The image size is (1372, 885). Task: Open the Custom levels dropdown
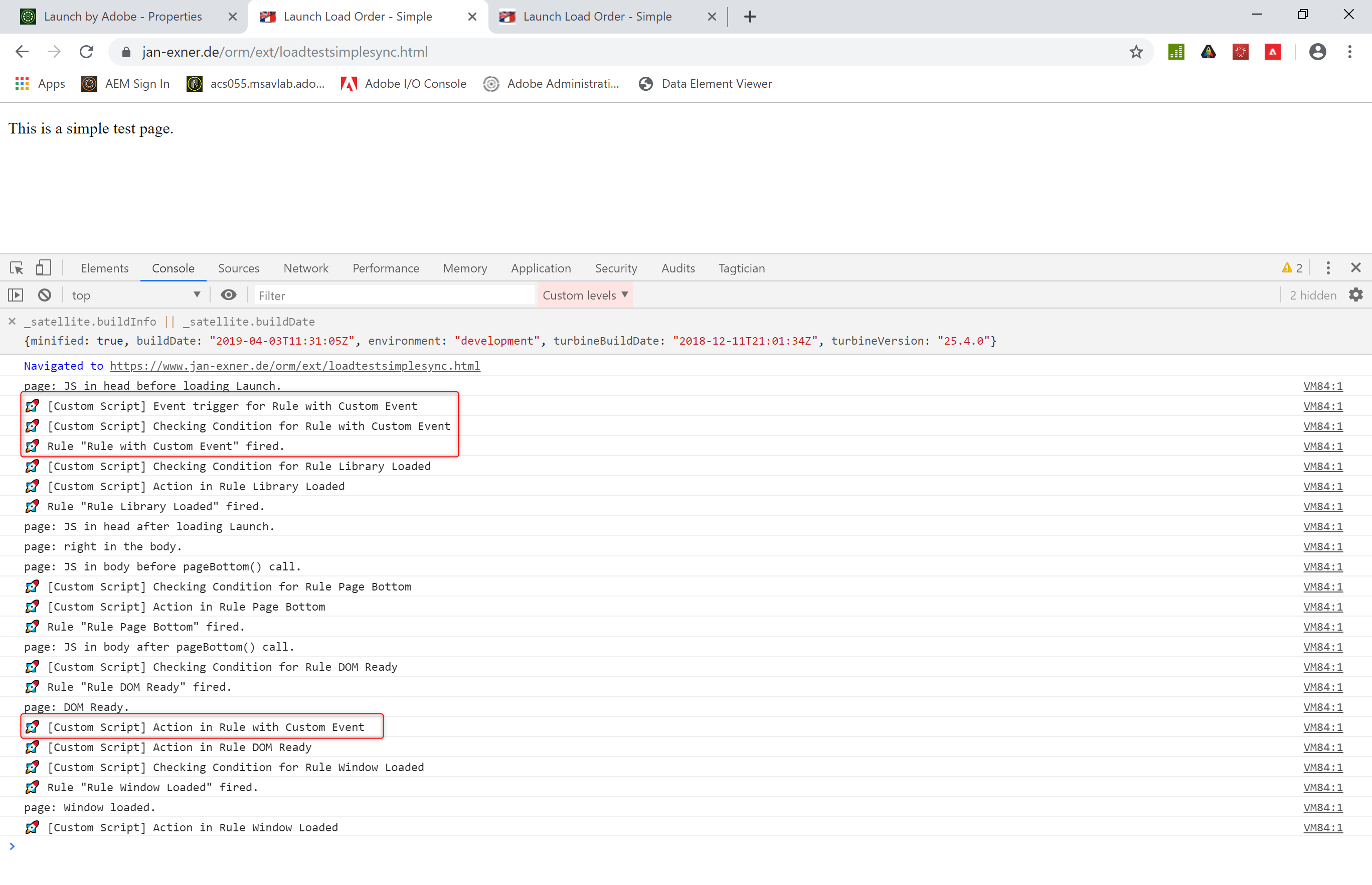[585, 295]
